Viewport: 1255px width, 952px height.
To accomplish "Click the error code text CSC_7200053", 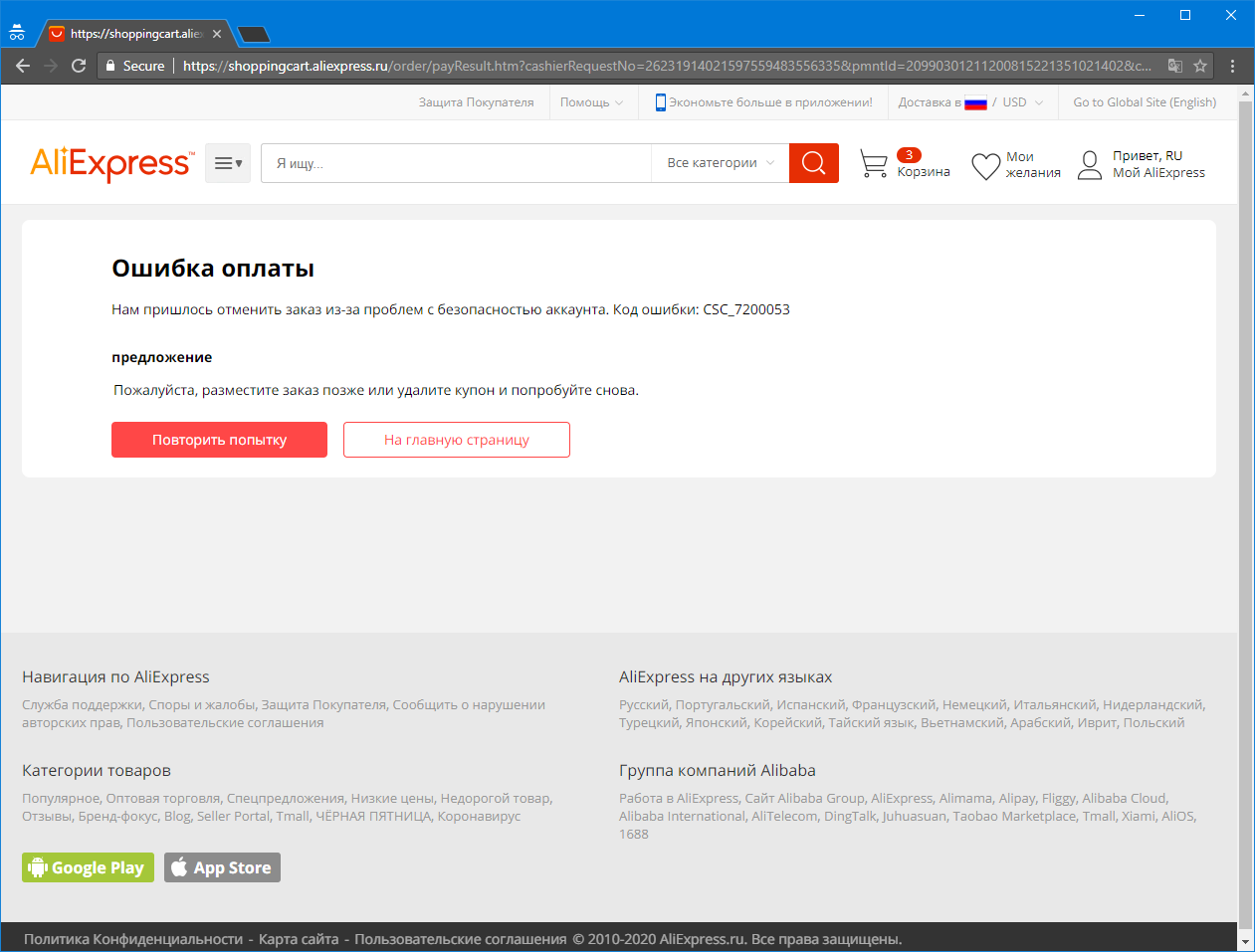I will click(x=746, y=309).
